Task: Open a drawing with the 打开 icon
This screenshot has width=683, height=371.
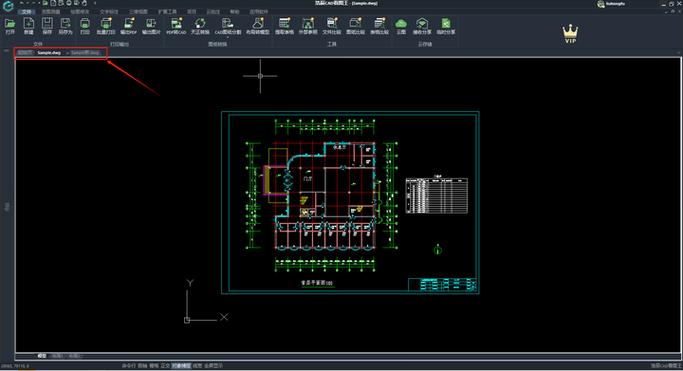Action: pyautogui.click(x=10, y=26)
